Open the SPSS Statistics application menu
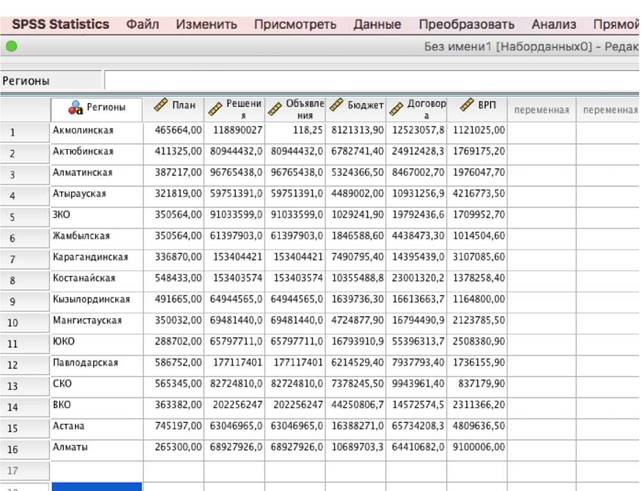This screenshot has width=641, height=491. point(61,25)
